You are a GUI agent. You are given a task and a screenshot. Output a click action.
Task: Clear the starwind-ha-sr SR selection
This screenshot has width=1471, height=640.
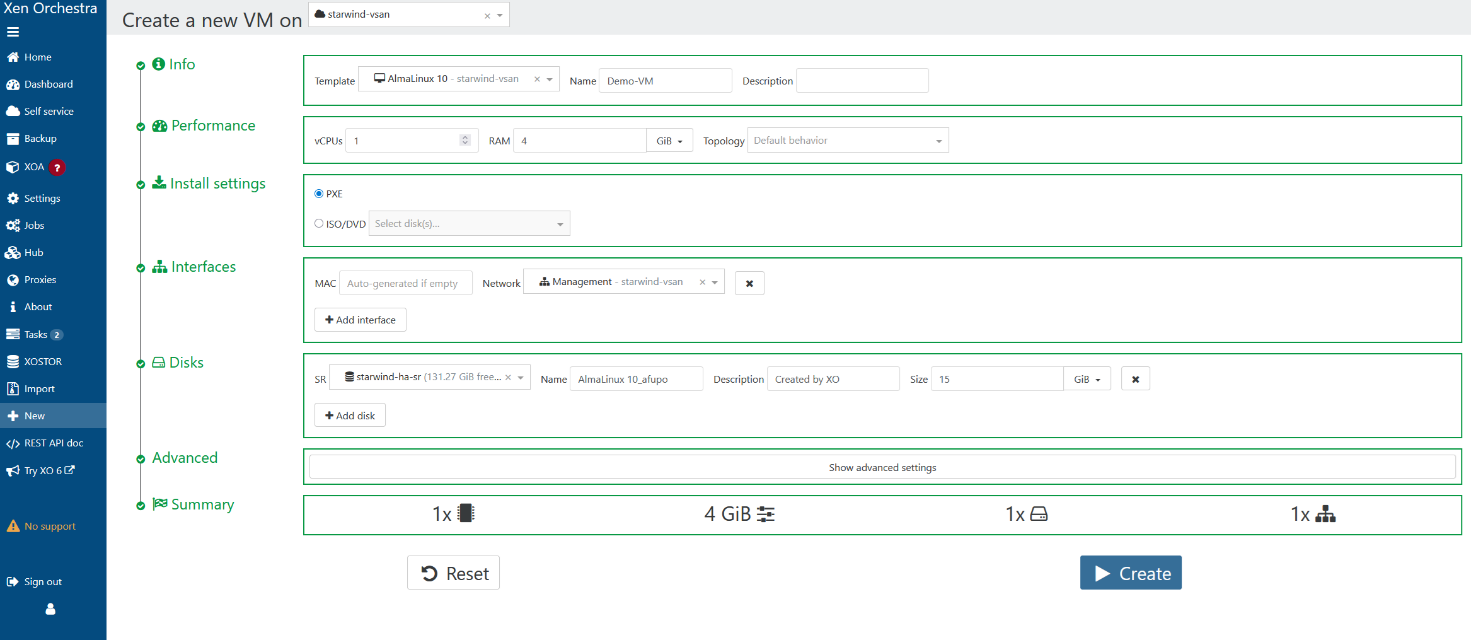[x=508, y=378]
